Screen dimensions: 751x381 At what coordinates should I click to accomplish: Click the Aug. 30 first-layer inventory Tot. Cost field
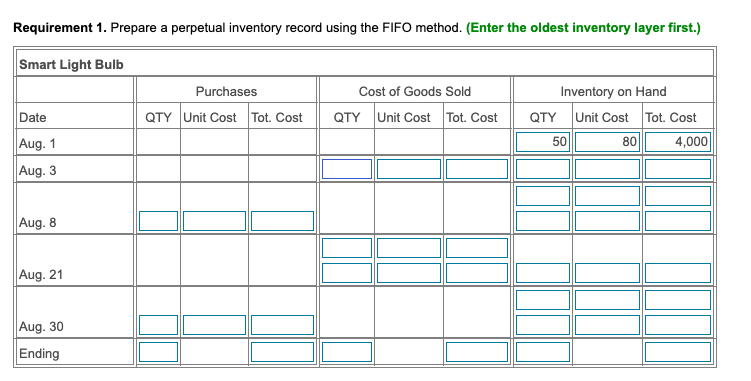(x=677, y=300)
